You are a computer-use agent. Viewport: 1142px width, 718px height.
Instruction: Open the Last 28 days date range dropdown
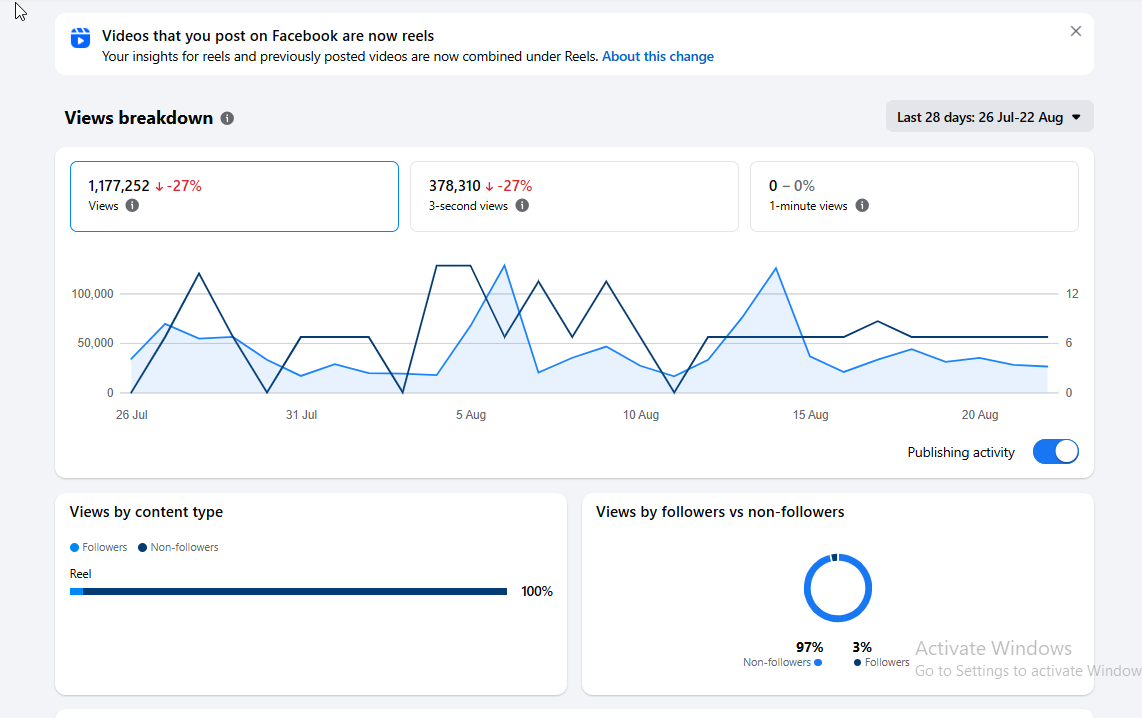989,117
